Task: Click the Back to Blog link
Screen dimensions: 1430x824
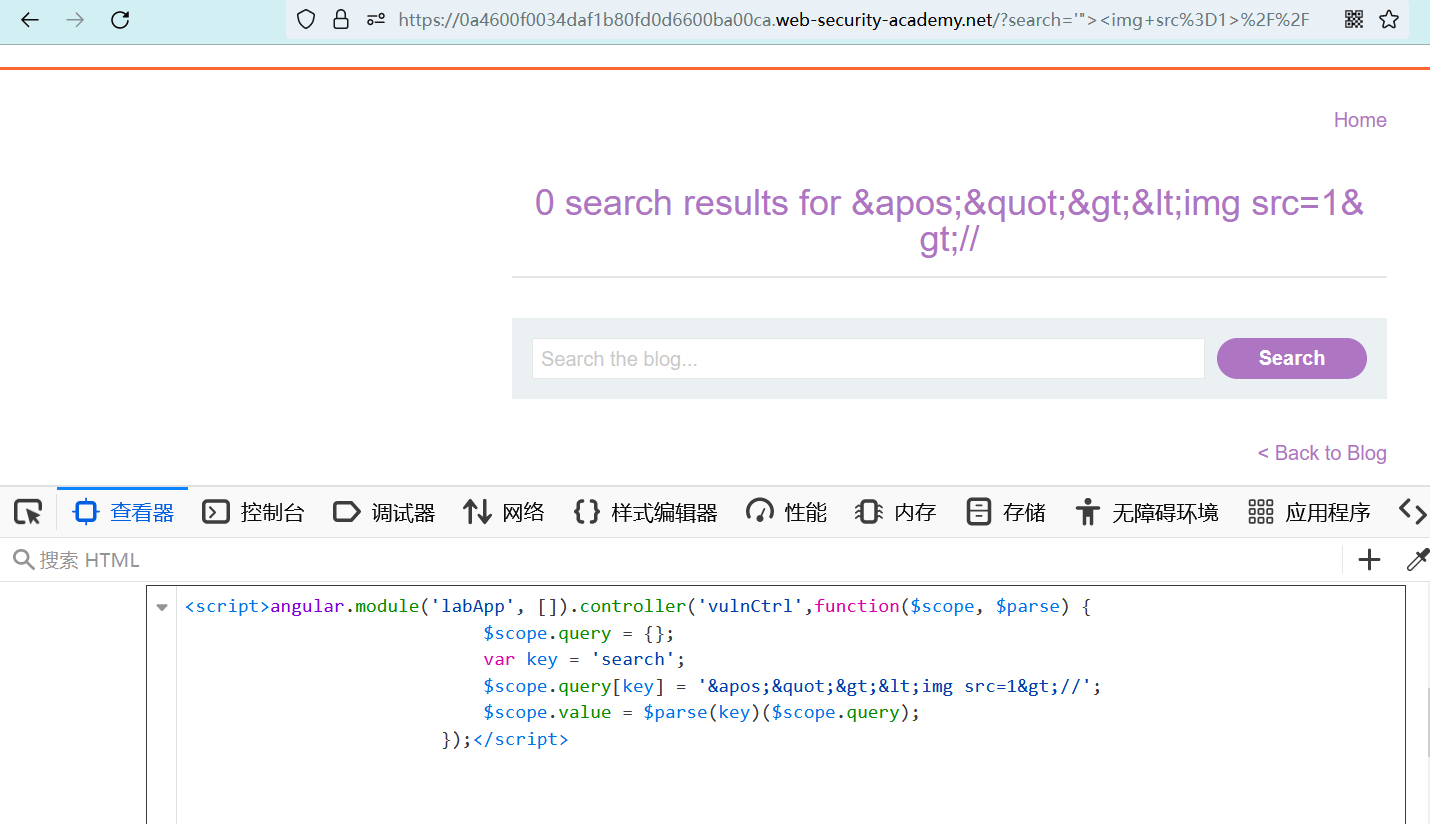Action: [1321, 453]
